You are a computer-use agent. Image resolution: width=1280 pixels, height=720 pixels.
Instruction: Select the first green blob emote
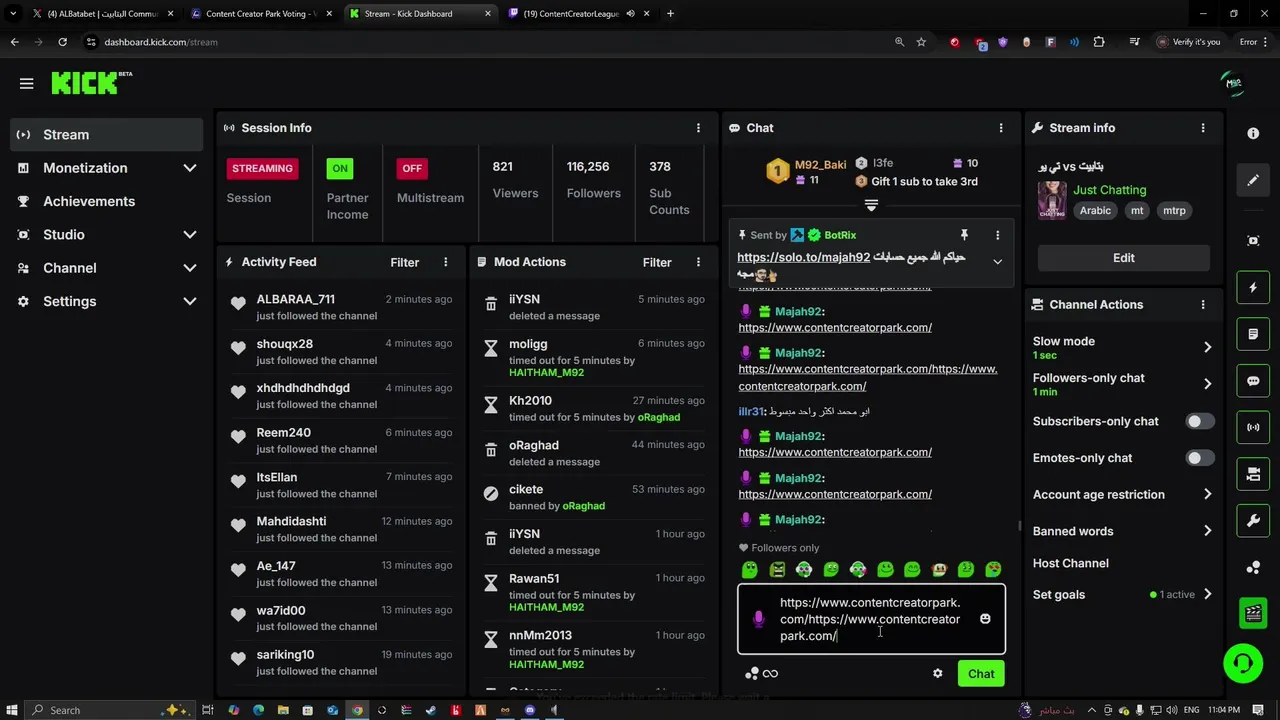pyautogui.click(x=750, y=570)
